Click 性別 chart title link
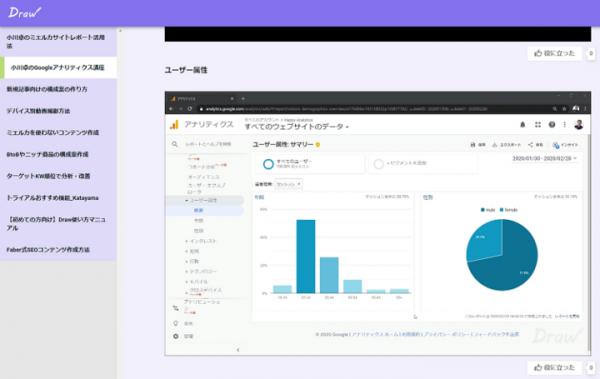This screenshot has height=379, width=600. 428,198
